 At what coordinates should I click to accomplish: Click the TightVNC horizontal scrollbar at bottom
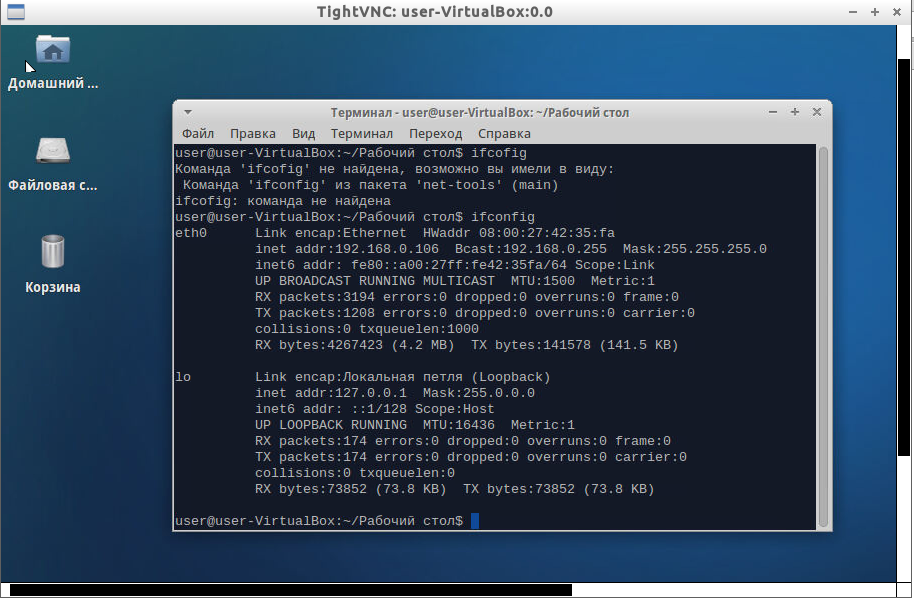point(291,590)
